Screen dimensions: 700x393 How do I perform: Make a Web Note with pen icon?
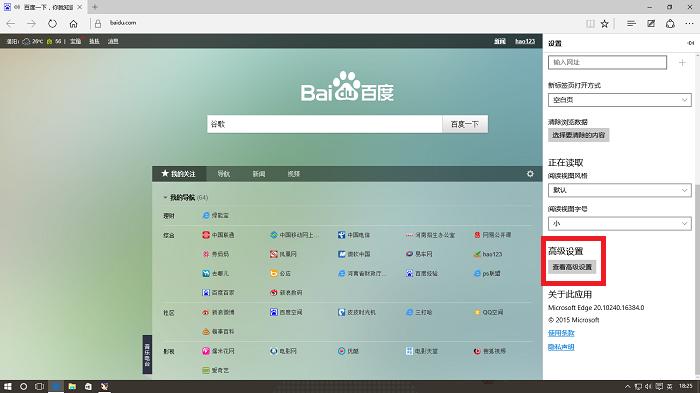pyautogui.click(x=651, y=24)
